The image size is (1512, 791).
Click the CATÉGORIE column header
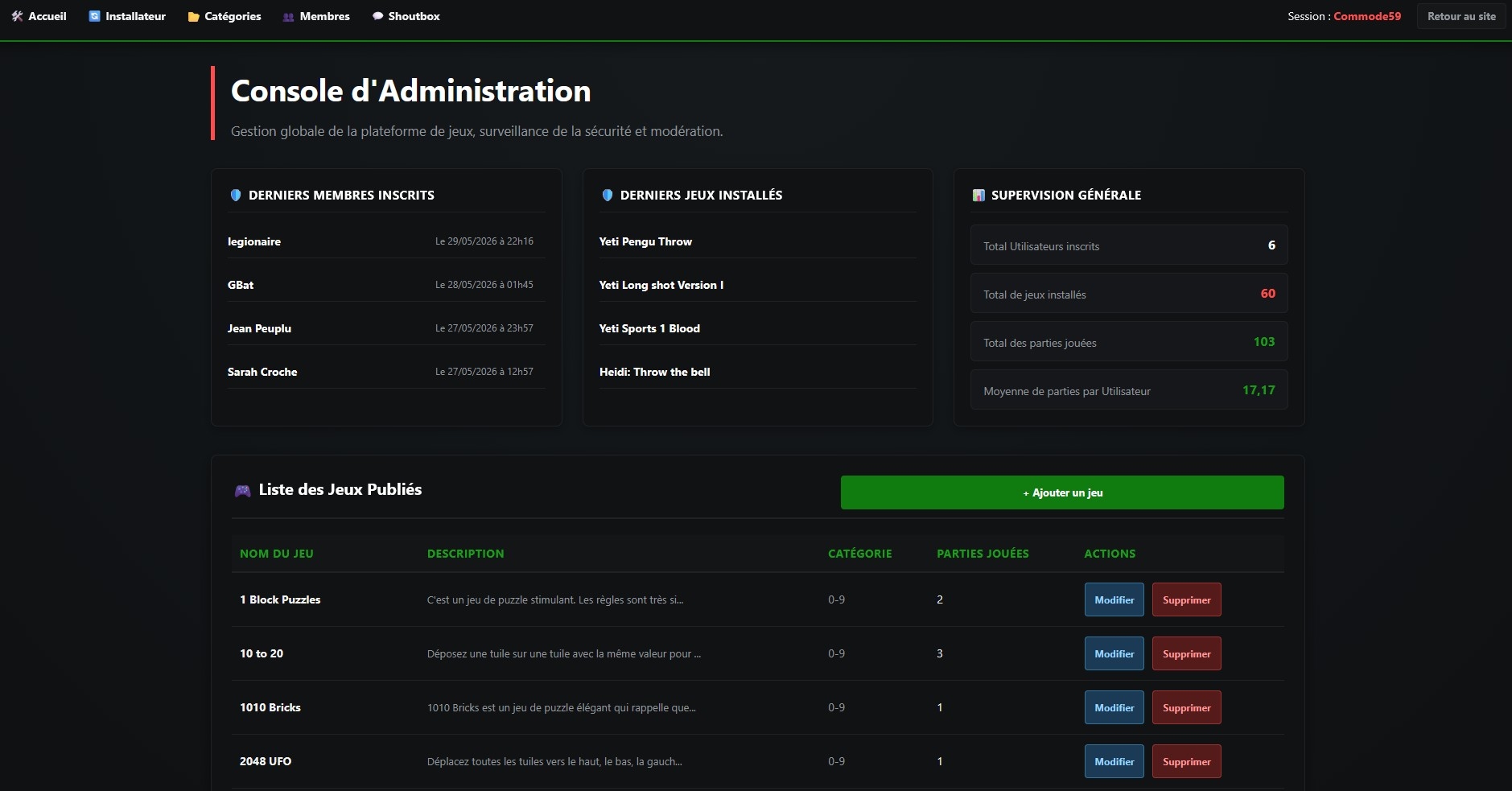click(x=860, y=554)
